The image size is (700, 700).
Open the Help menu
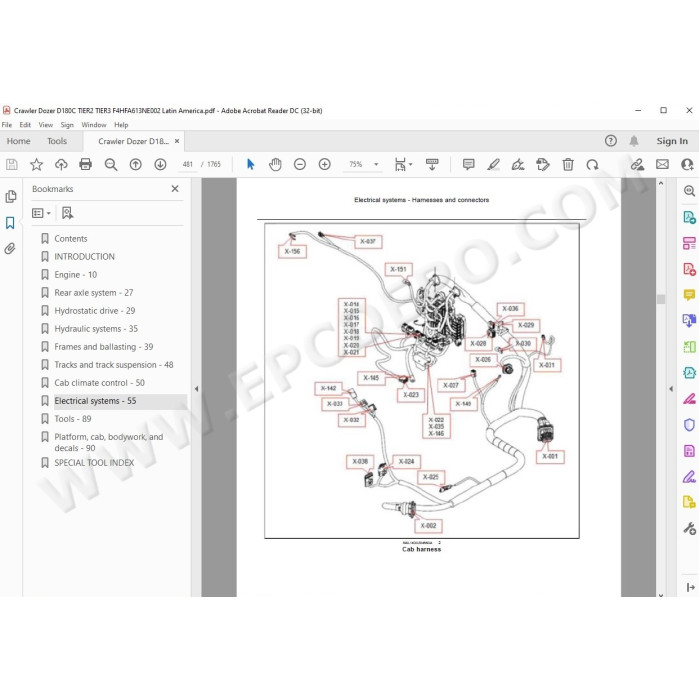(x=121, y=125)
